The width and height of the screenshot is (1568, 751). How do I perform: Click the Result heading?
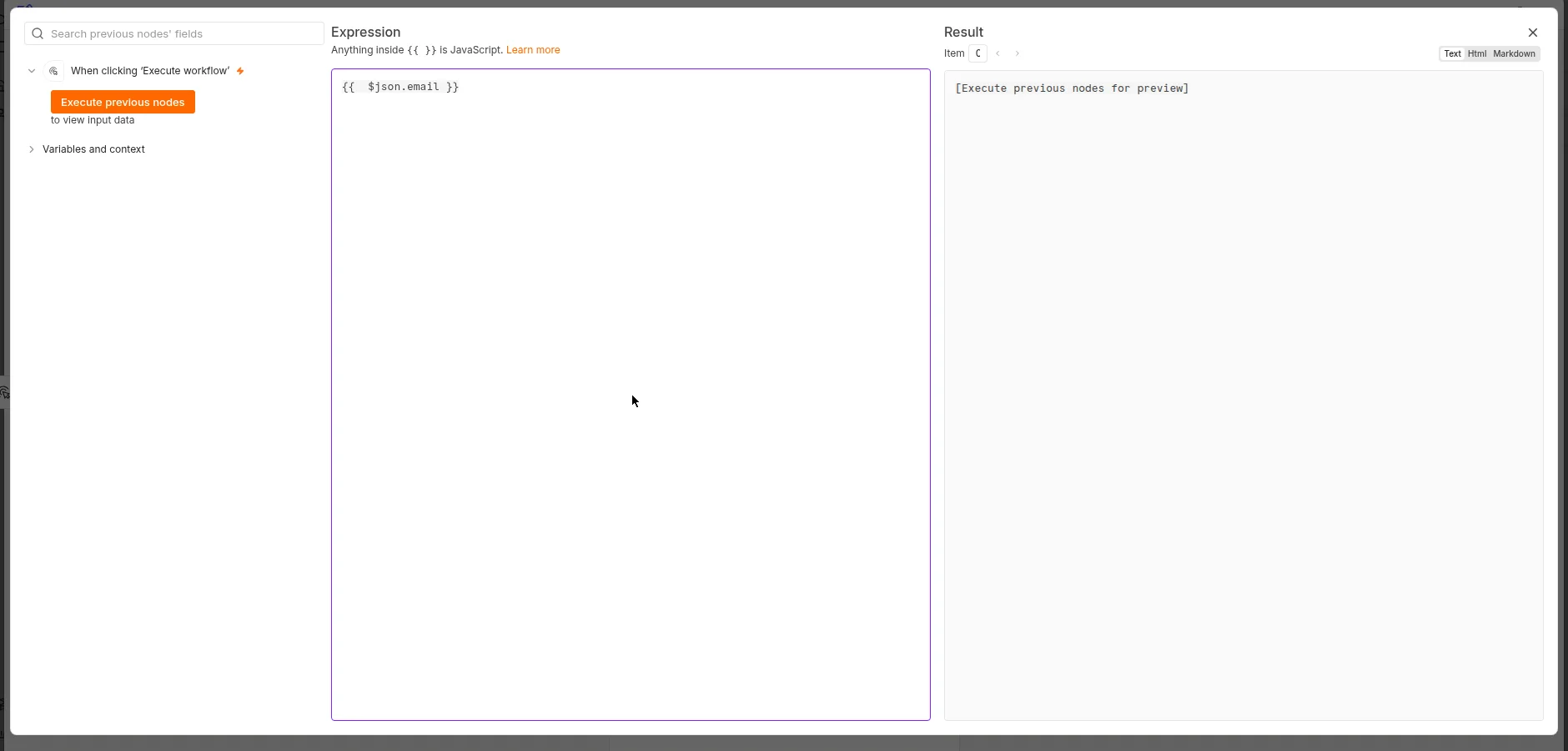(x=963, y=32)
